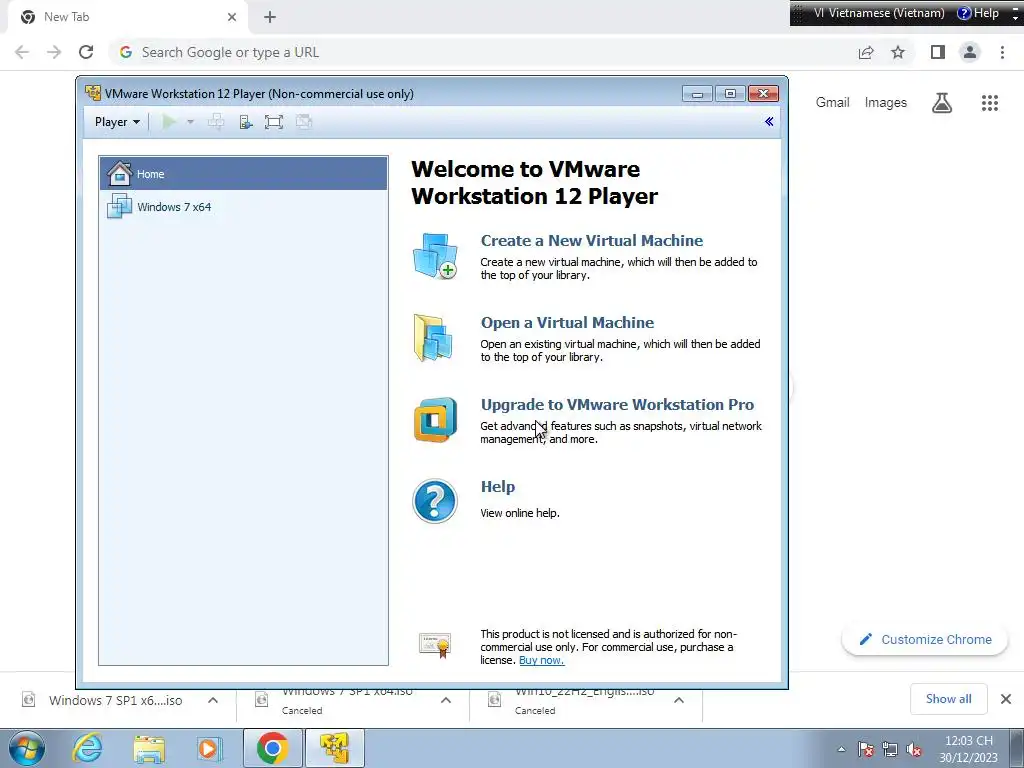
Task: Click the virtual machine settings toolbar icon
Action: point(246,122)
